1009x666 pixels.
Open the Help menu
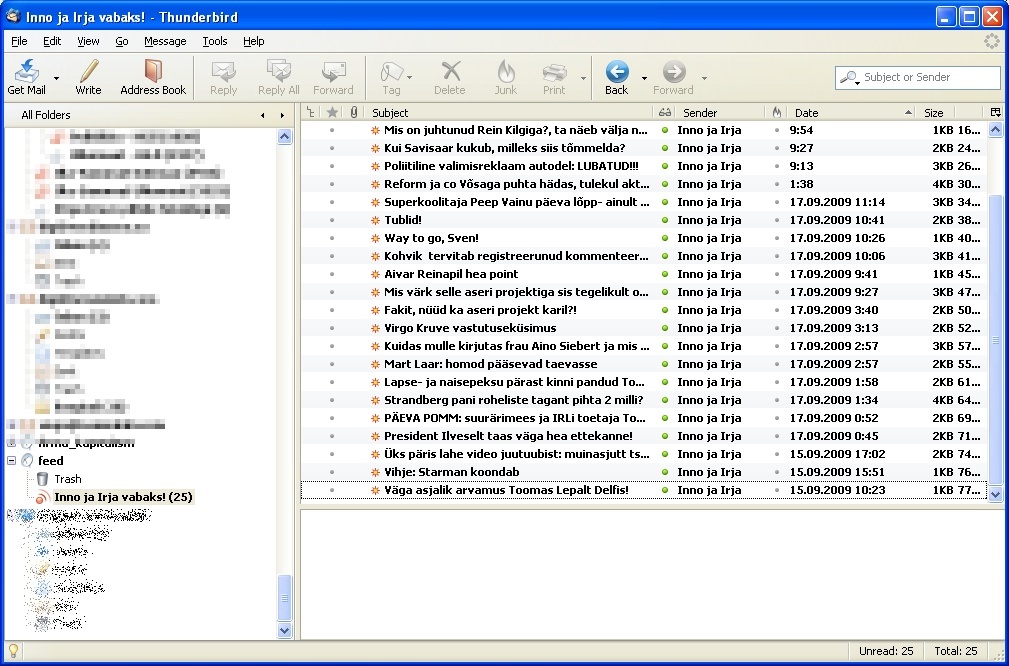tap(254, 41)
